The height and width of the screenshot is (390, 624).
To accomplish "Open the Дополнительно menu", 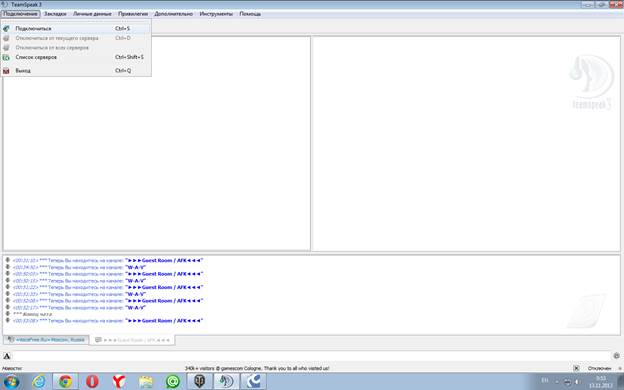I will pos(174,14).
